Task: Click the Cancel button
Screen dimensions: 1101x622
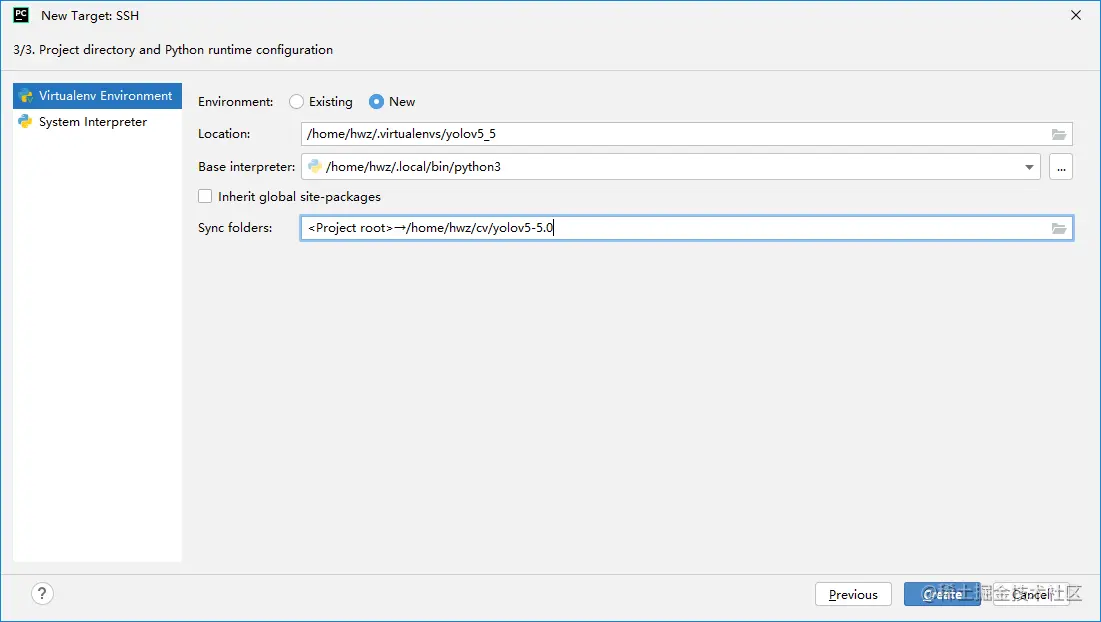Action: [1031, 594]
